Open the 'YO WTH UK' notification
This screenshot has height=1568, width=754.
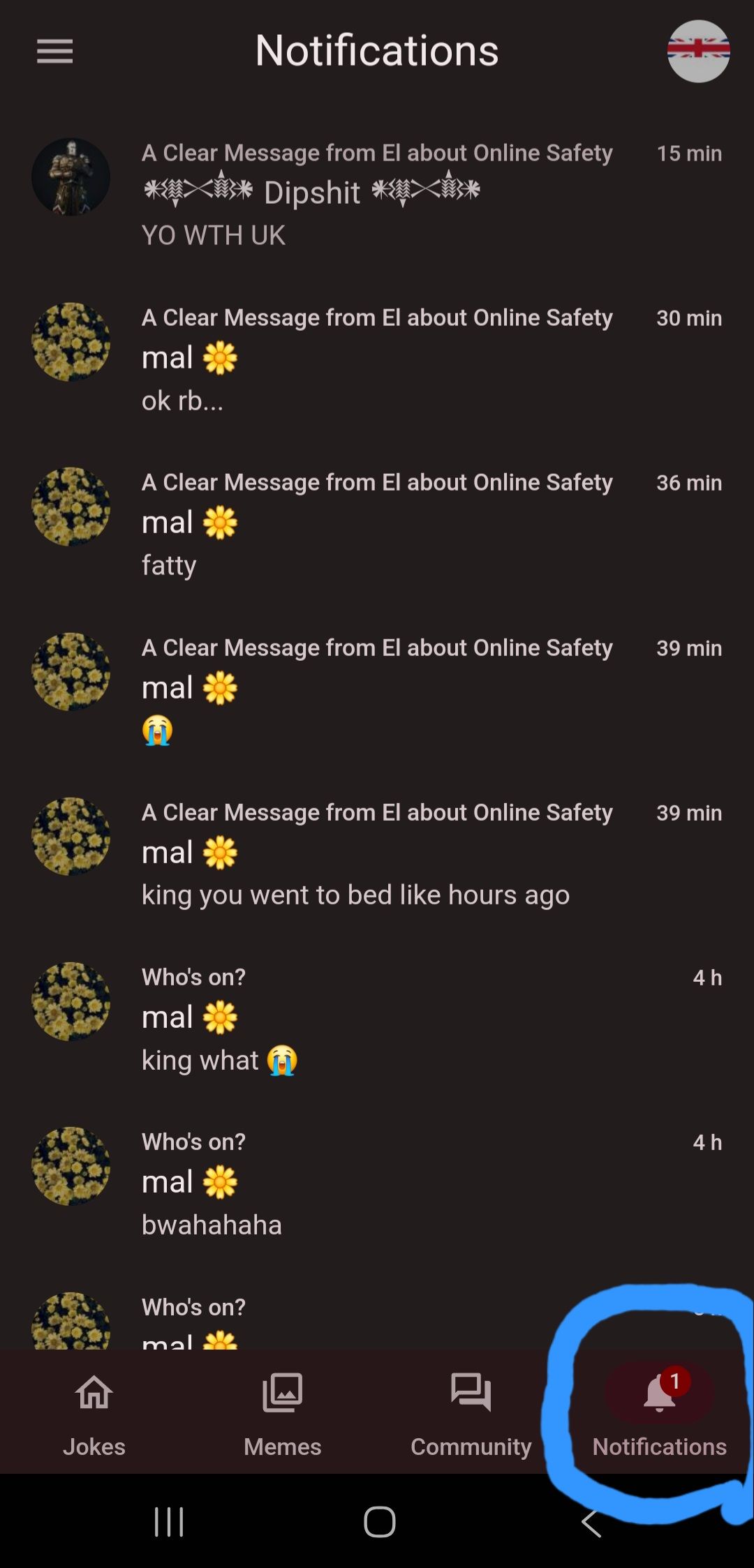pos(377,194)
